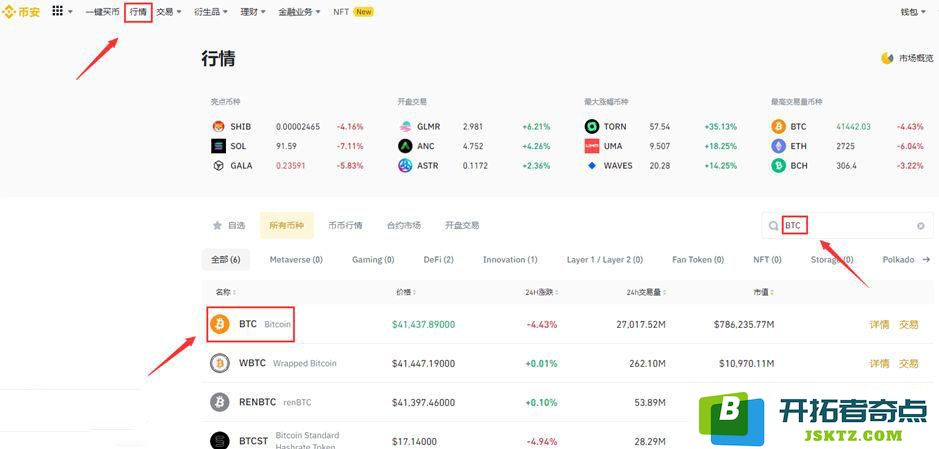Open 交易 link for WBTC row
Screen dimensions: 939x449
point(908,363)
